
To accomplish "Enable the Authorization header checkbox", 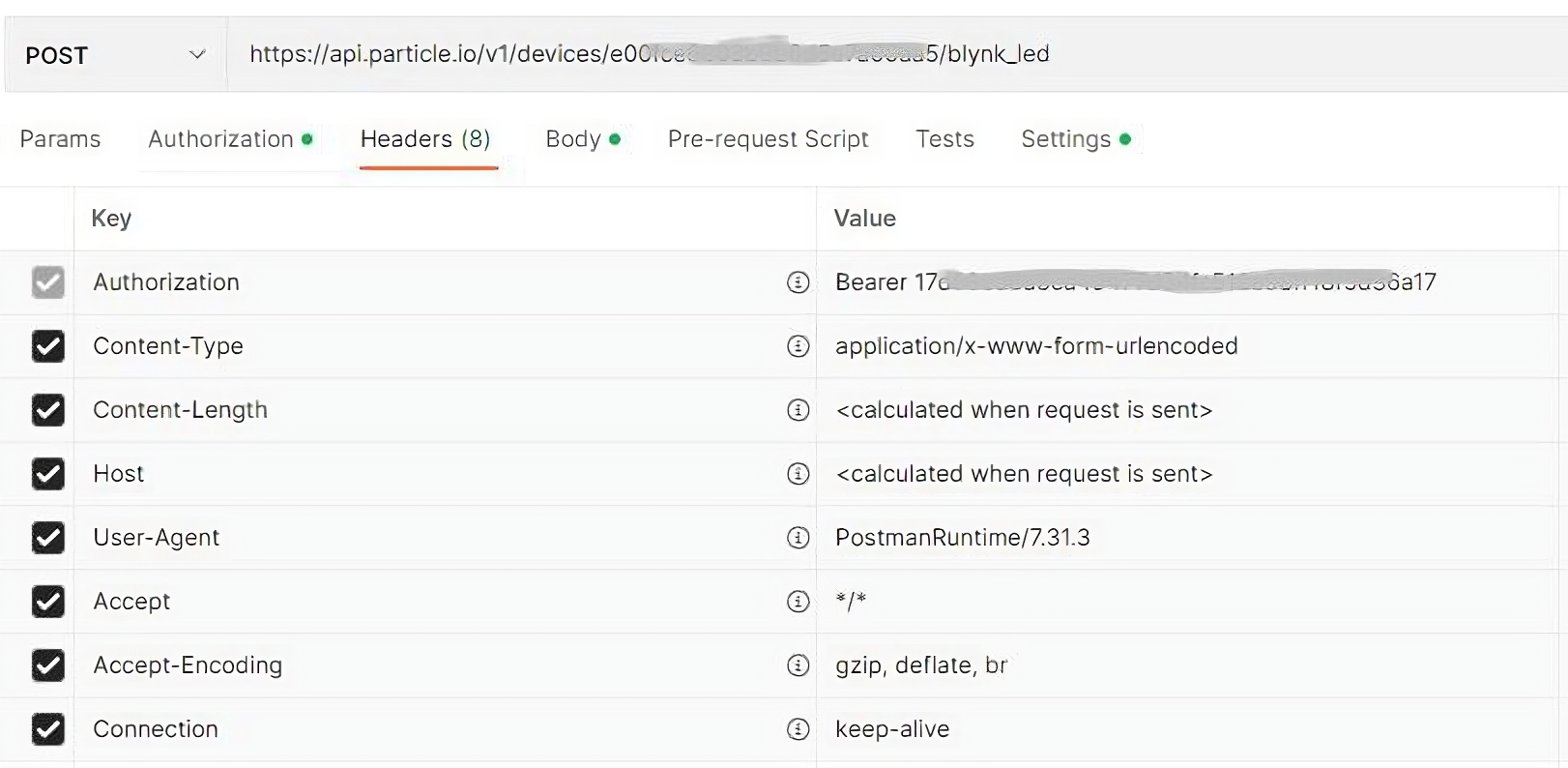I will (48, 282).
